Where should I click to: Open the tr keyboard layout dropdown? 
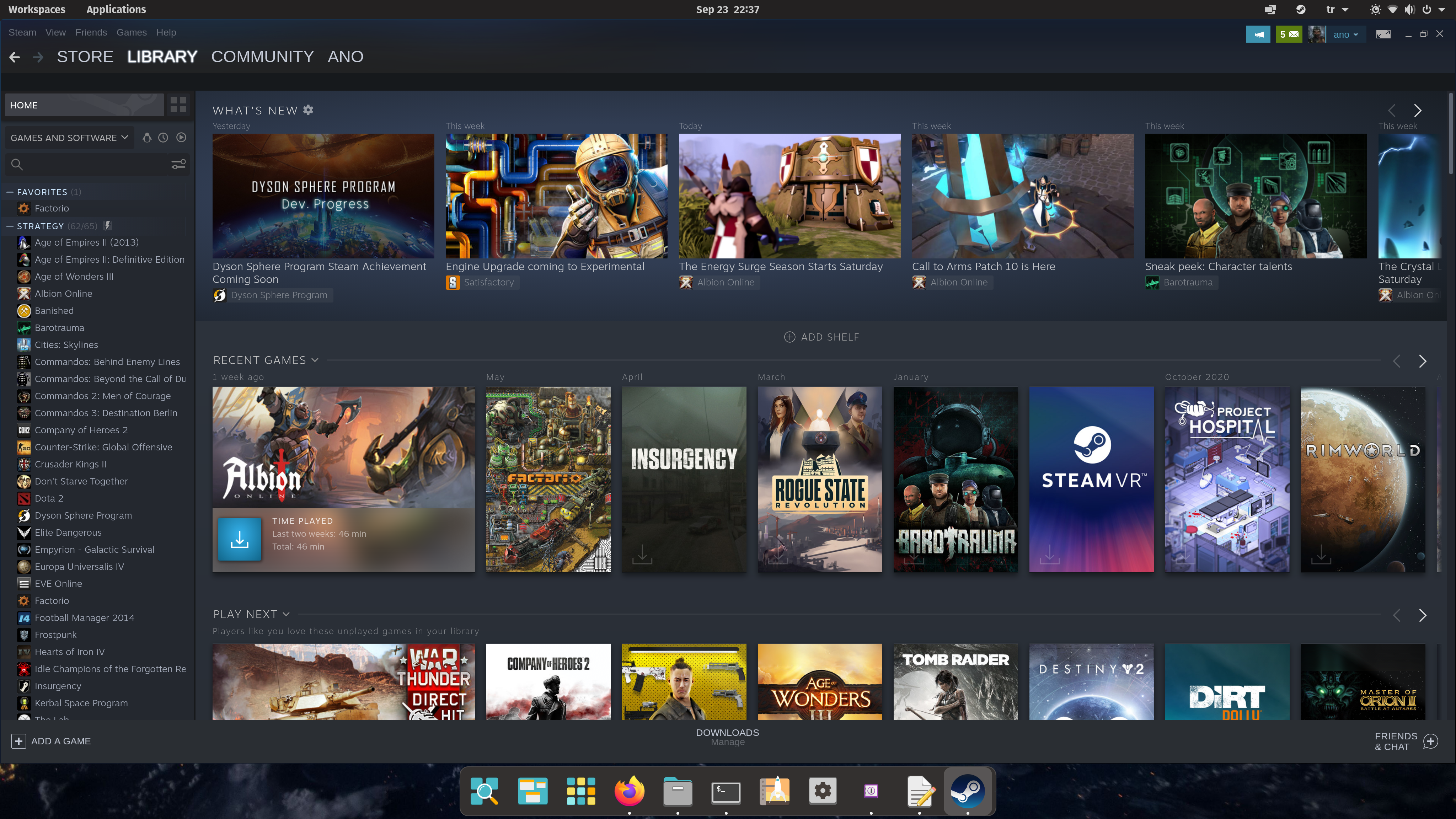pyautogui.click(x=1337, y=10)
